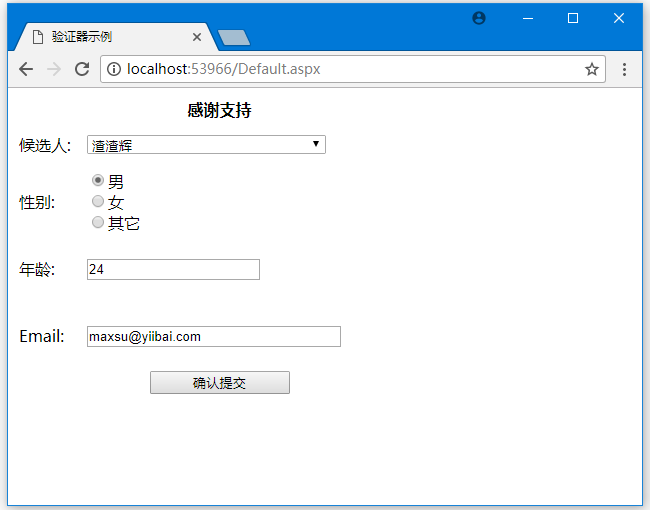Switch to the 验证器示例 tab
Viewport: 650px width, 510px height.
click(110, 37)
